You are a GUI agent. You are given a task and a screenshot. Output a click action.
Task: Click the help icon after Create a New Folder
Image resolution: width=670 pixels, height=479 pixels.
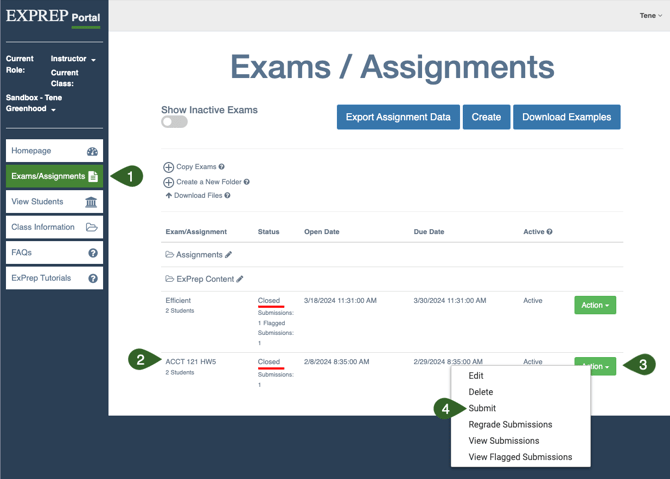pos(247,182)
